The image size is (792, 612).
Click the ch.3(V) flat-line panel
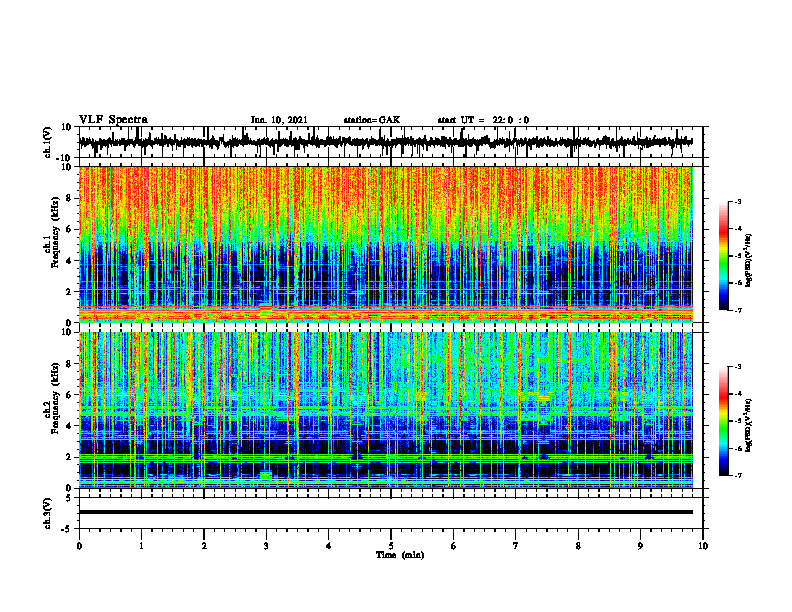[x=391, y=513]
